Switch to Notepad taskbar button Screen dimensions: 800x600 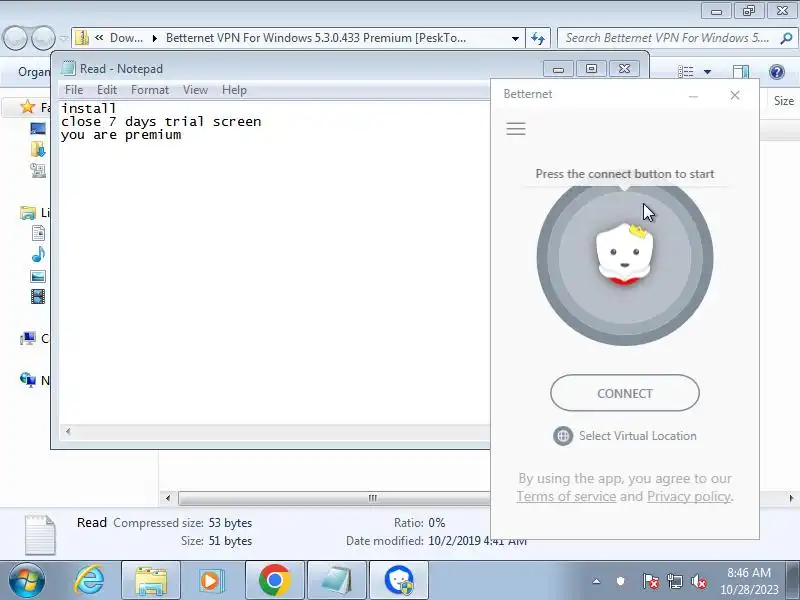pos(337,580)
